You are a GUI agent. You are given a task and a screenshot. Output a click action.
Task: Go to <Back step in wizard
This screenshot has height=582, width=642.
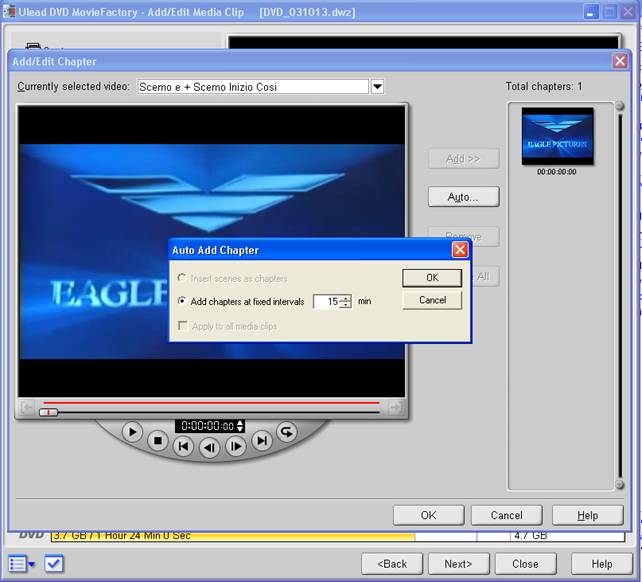[392, 564]
